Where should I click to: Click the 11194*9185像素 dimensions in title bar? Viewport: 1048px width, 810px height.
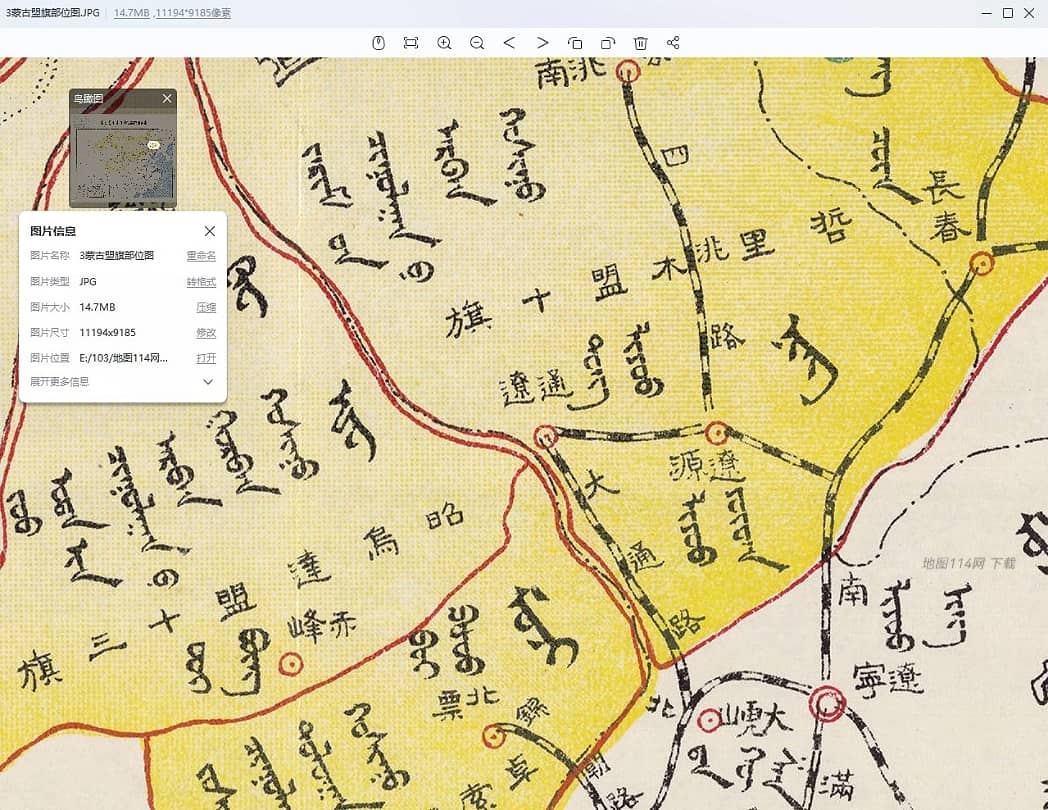[x=193, y=13]
